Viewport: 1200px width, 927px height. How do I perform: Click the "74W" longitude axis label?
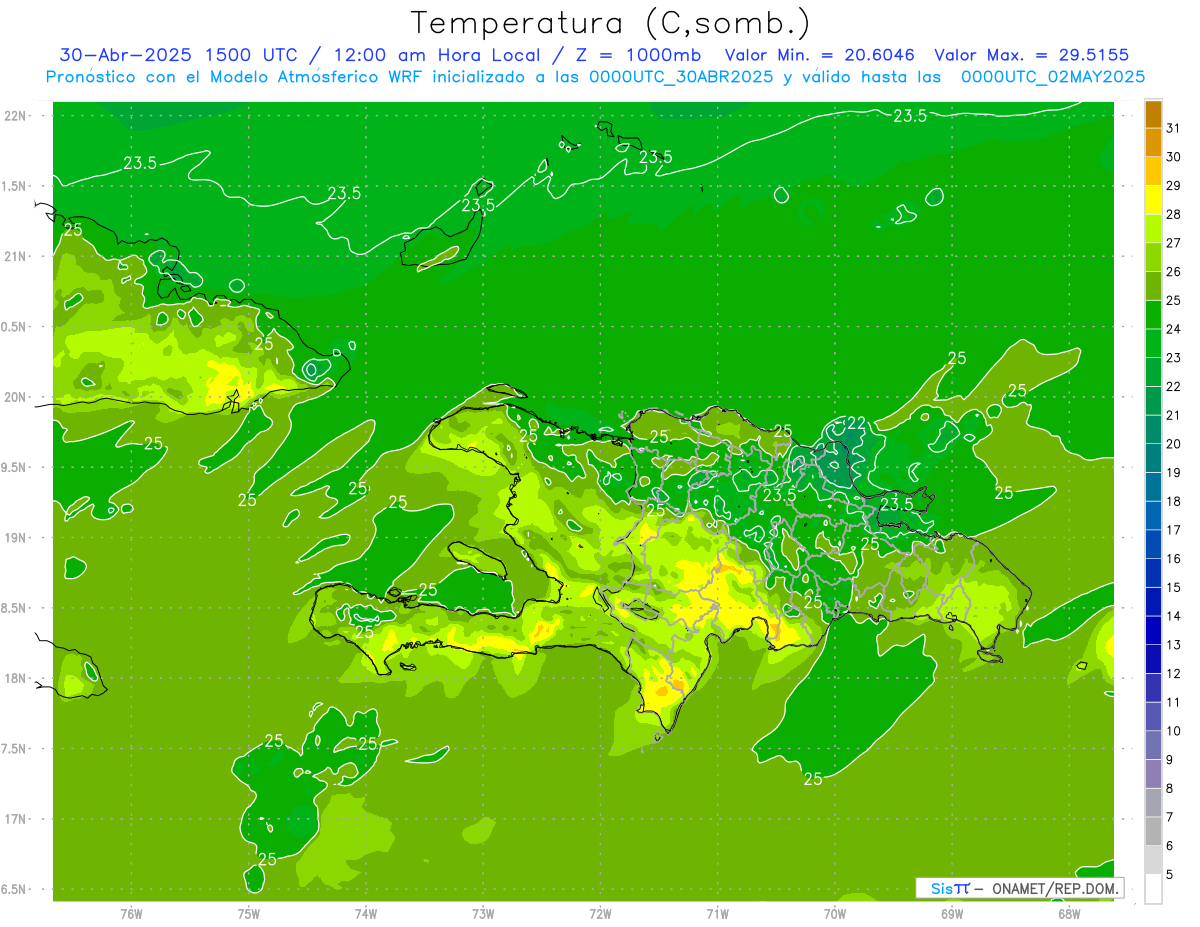(366, 914)
